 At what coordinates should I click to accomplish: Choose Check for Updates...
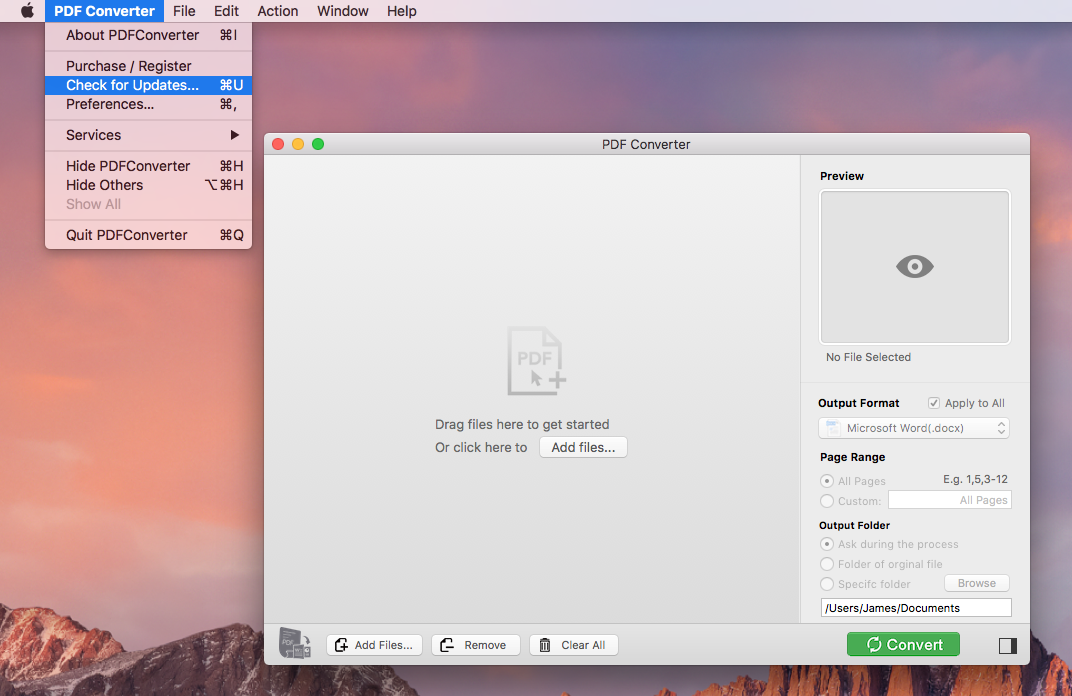[148, 85]
